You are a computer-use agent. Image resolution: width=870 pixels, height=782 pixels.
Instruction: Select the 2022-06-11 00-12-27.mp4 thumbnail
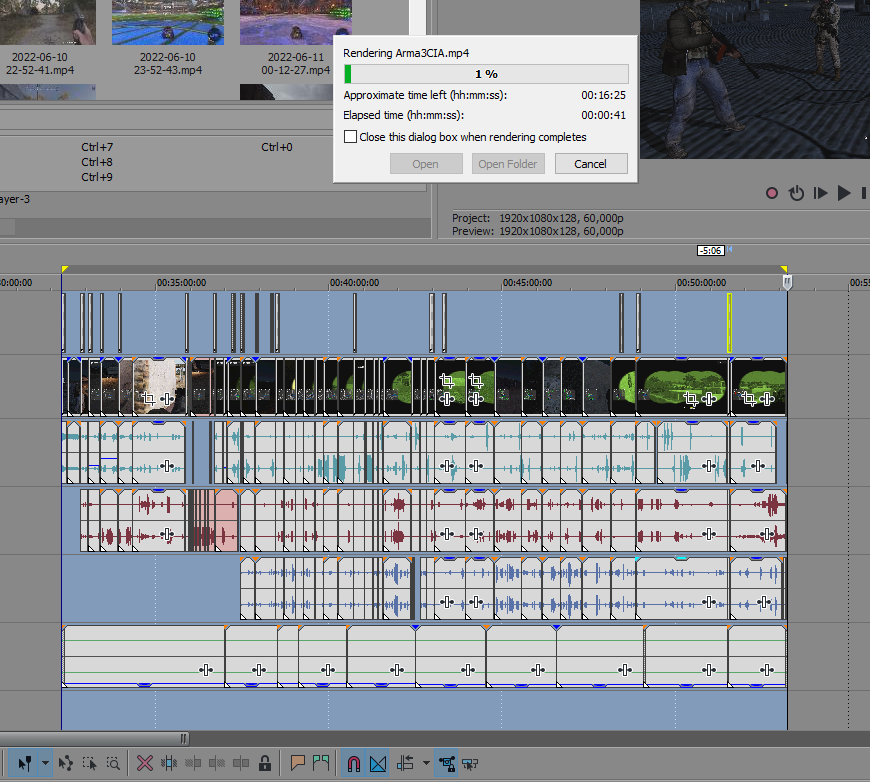[x=296, y=22]
